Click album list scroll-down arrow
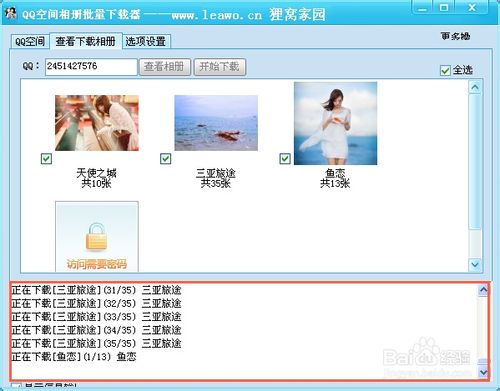The height and width of the screenshot is (391, 500). [475, 265]
